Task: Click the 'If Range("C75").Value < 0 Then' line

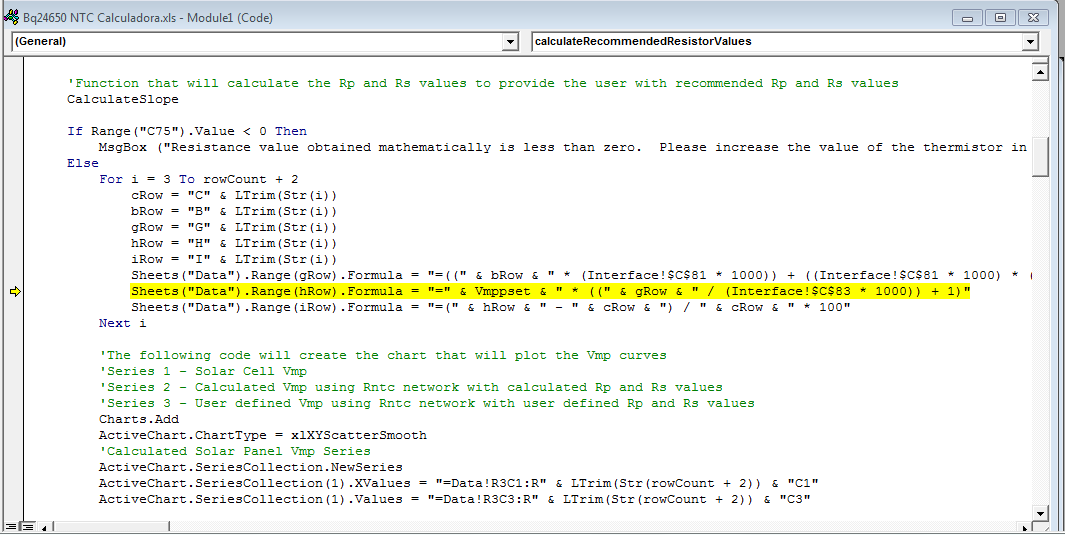Action: [187, 131]
